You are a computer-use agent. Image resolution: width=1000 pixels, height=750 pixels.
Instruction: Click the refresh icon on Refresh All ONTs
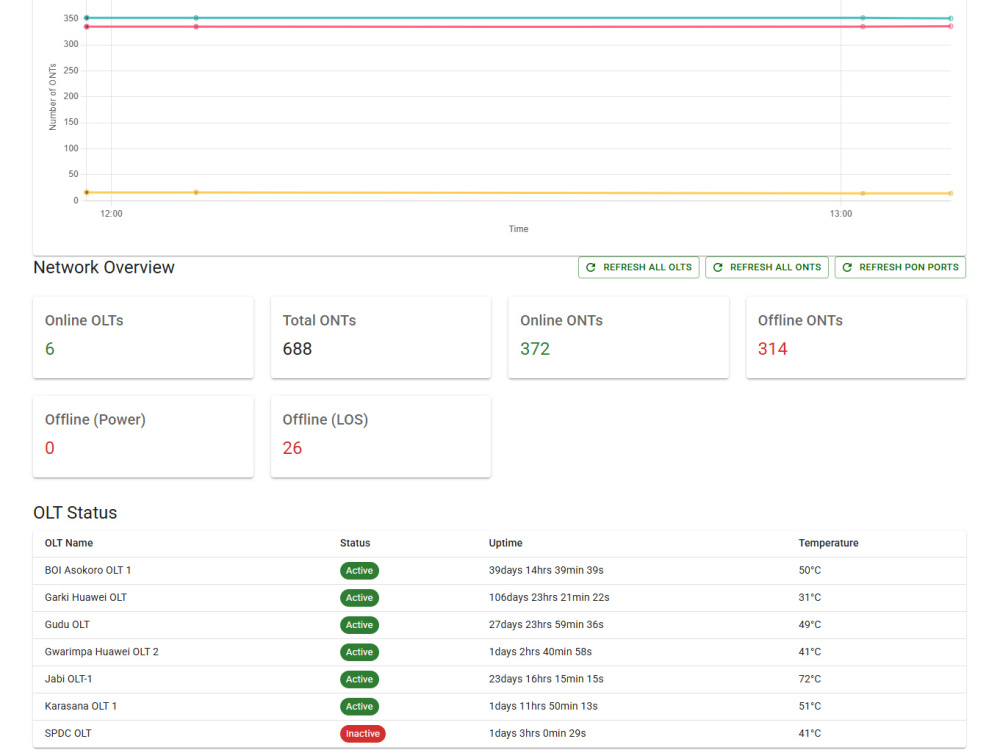[717, 267]
